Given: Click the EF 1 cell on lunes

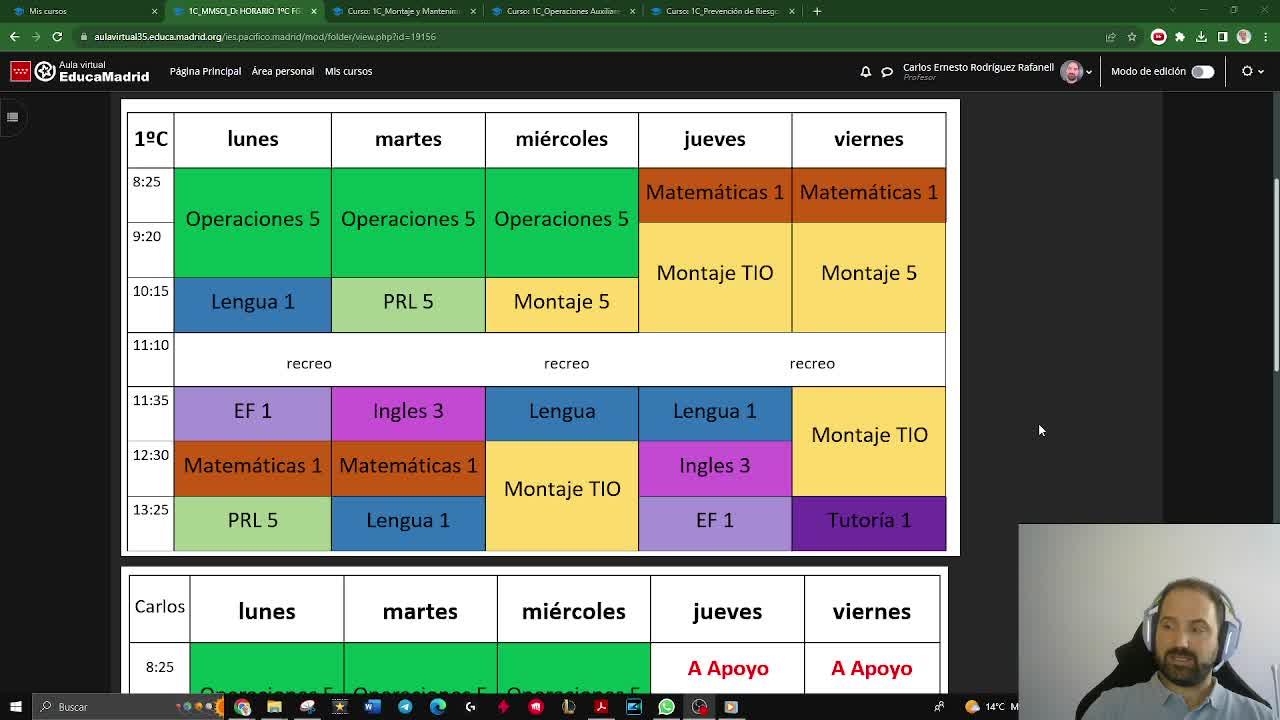Looking at the screenshot, I should coord(253,412).
